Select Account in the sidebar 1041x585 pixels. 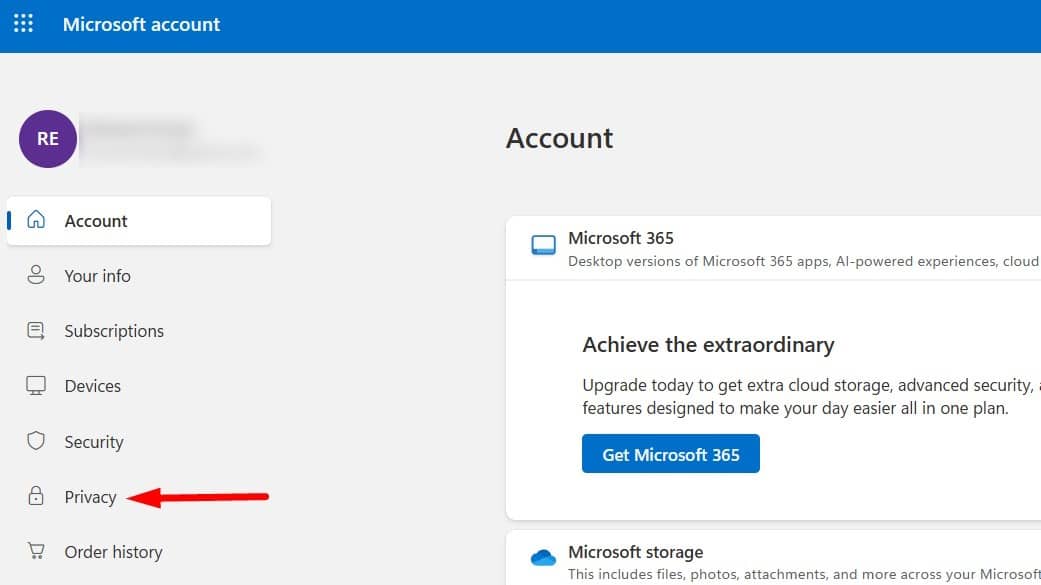[139, 220]
